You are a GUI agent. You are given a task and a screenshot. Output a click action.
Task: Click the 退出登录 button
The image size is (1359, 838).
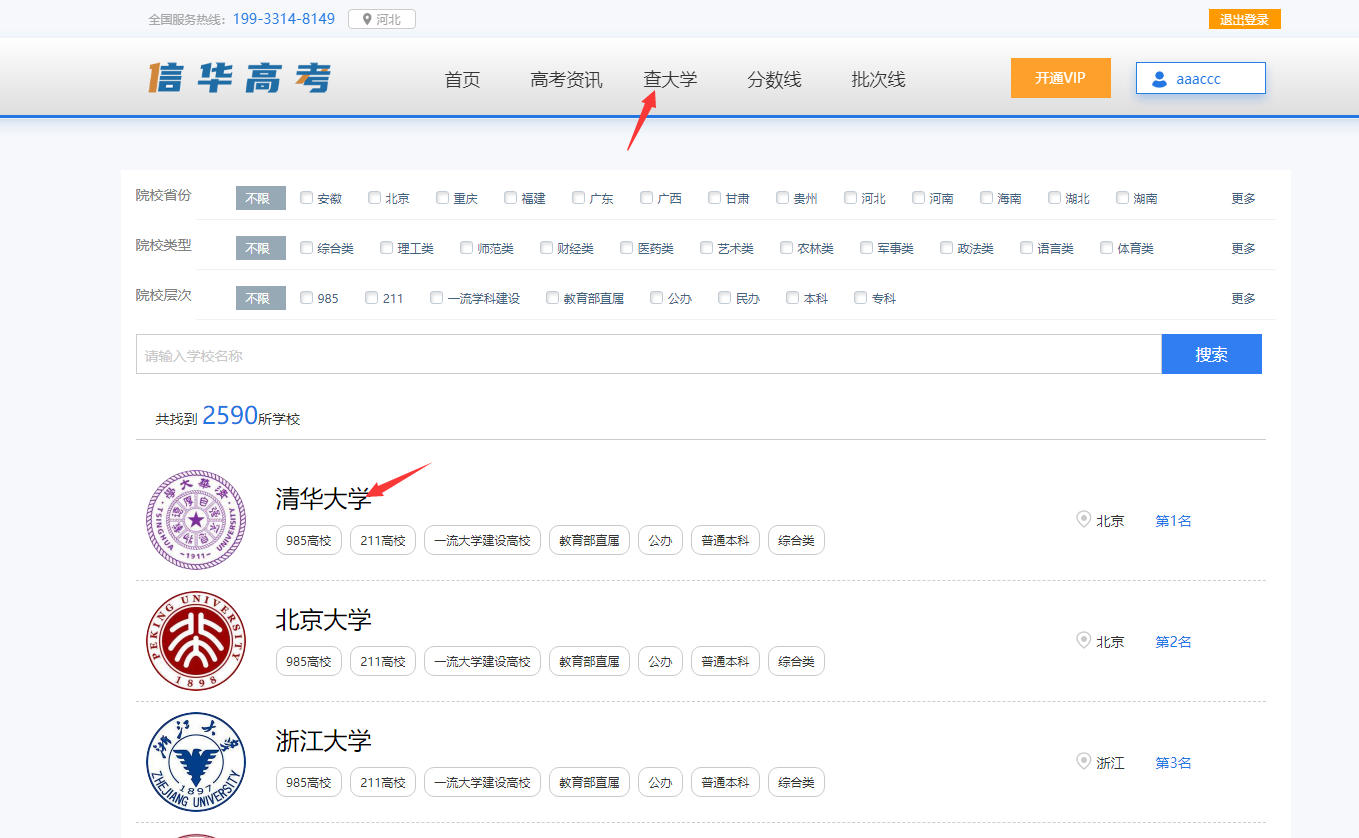click(x=1245, y=19)
